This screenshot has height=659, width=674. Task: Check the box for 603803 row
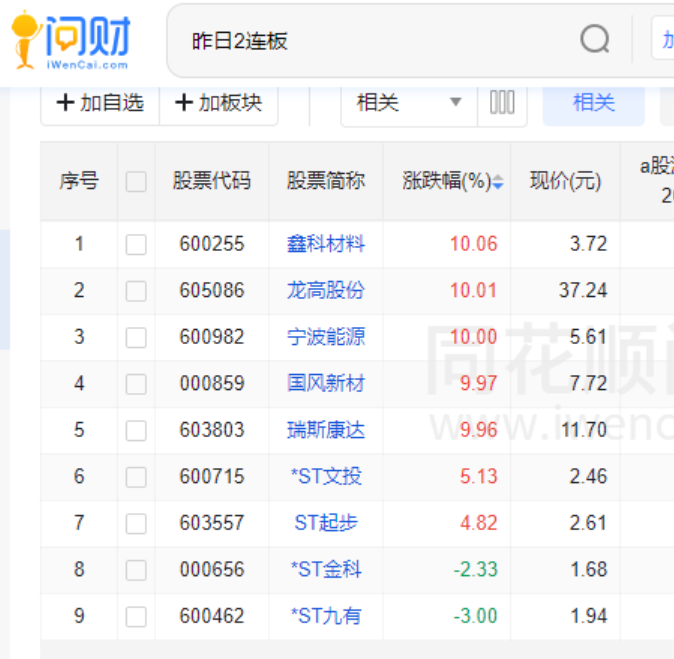[136, 430]
